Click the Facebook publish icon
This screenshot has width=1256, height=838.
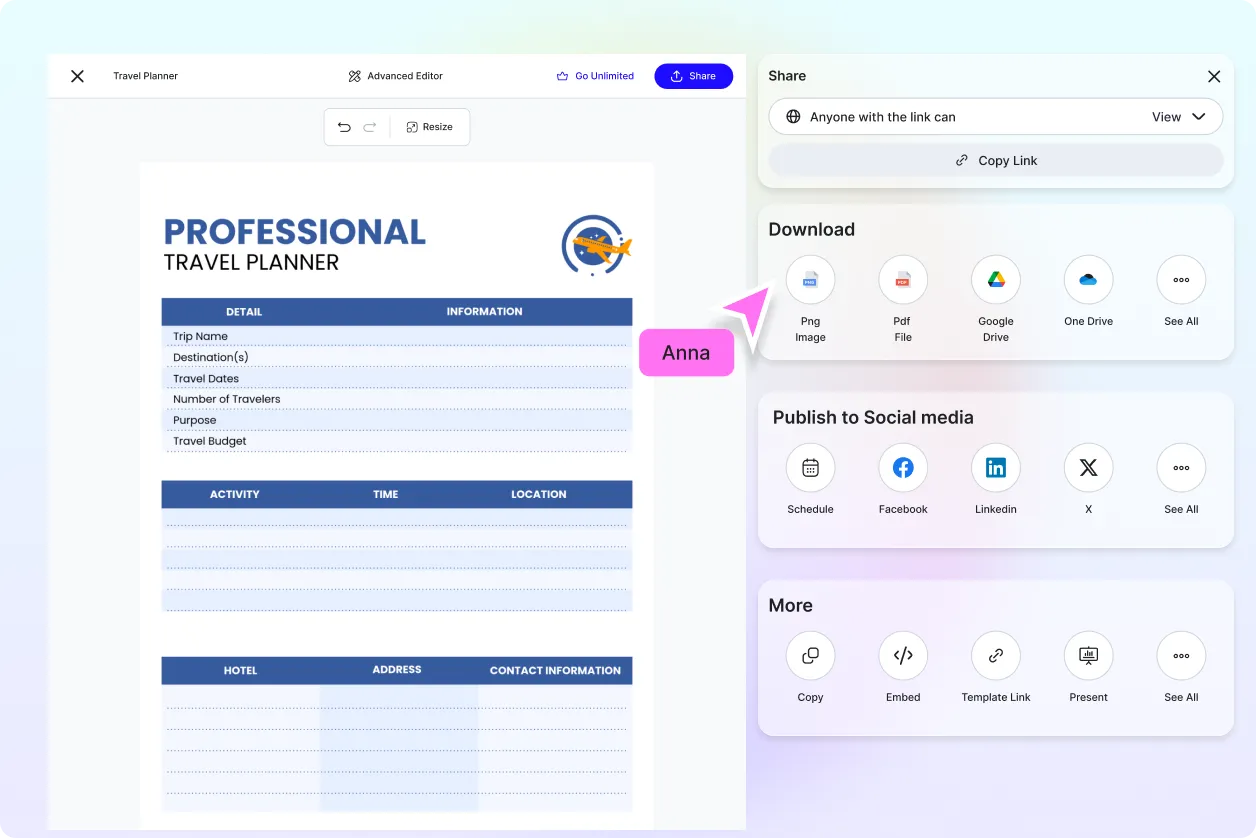pos(903,467)
